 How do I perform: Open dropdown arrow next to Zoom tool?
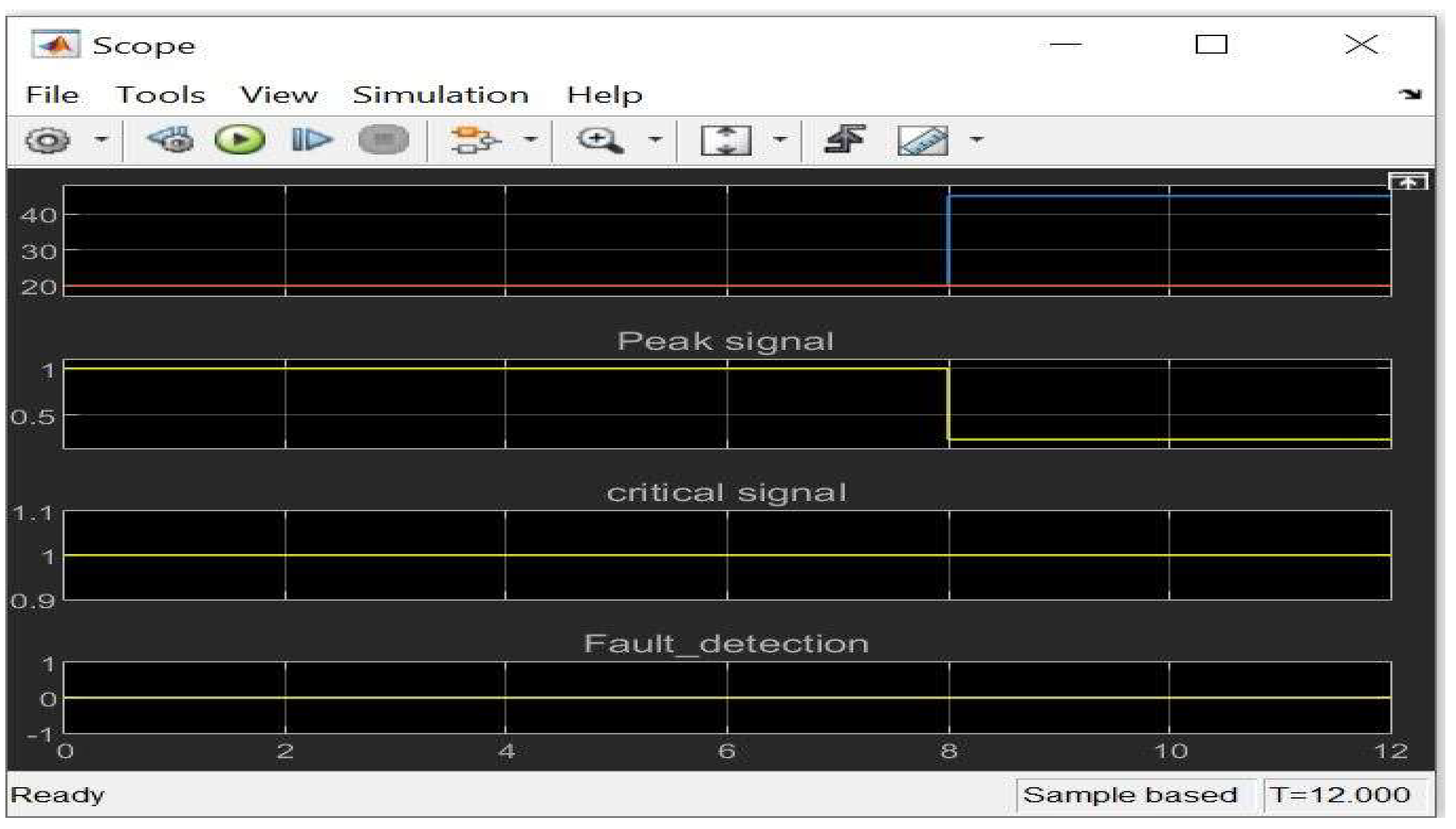coord(655,140)
